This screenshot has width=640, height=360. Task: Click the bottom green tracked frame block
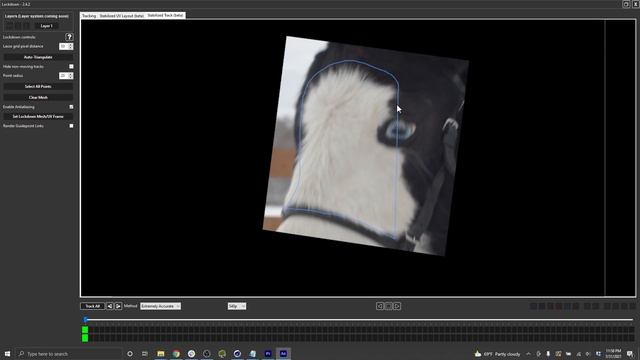(85, 338)
